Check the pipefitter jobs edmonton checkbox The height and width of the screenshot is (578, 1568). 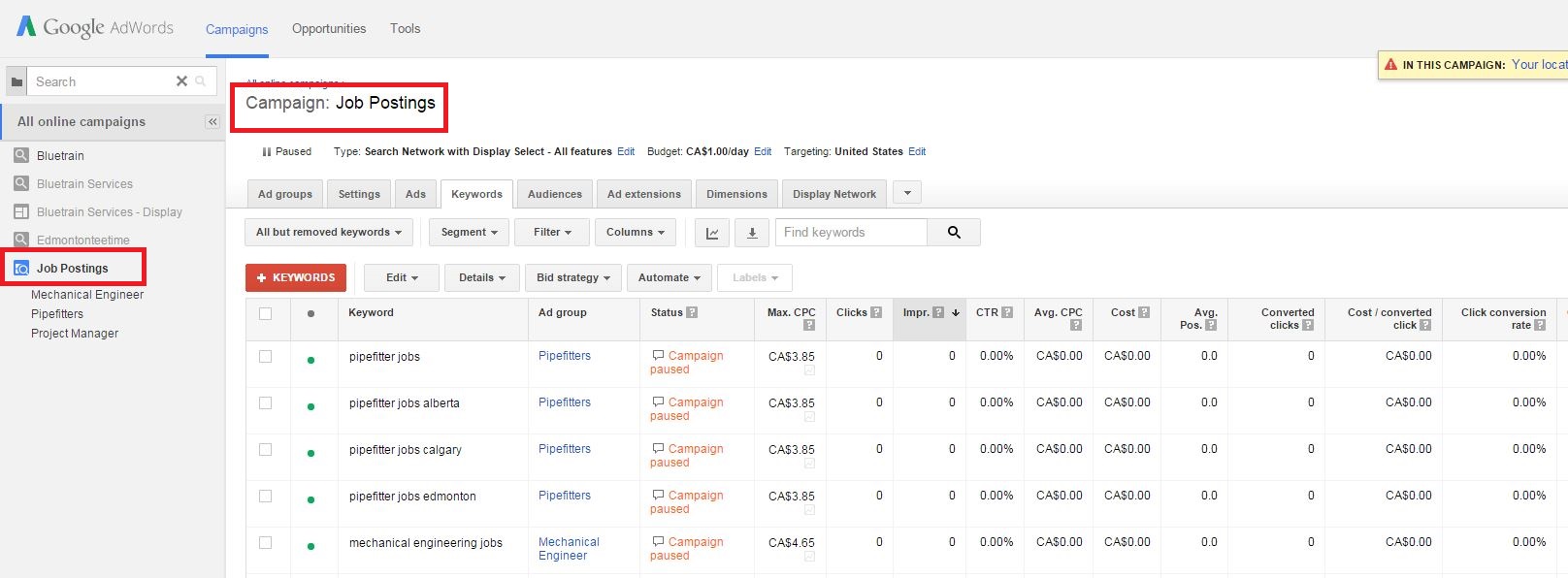[266, 497]
